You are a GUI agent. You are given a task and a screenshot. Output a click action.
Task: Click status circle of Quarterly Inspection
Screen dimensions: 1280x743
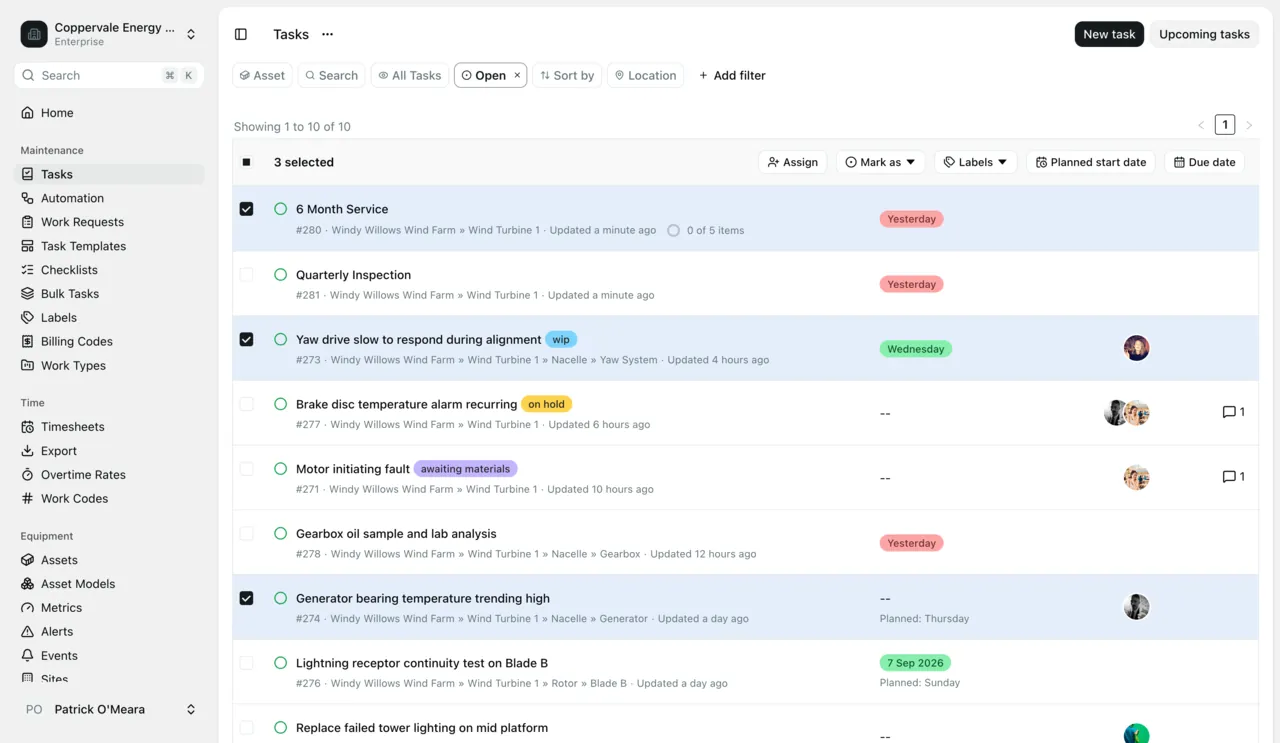(x=280, y=274)
